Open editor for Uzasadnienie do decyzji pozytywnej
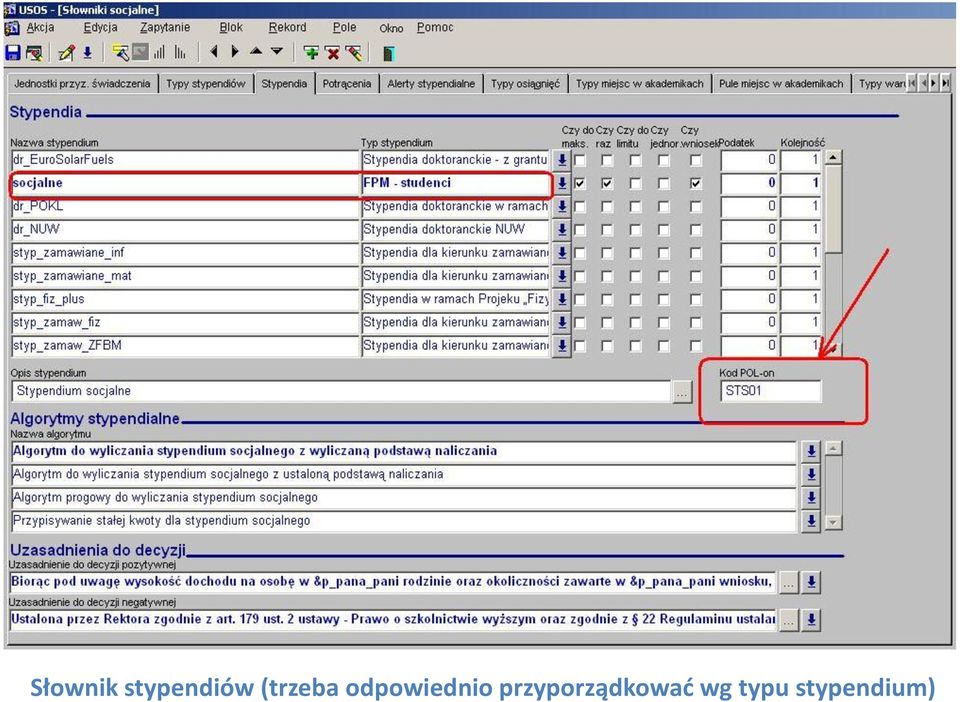This screenshot has height=702, width=960. click(x=789, y=582)
